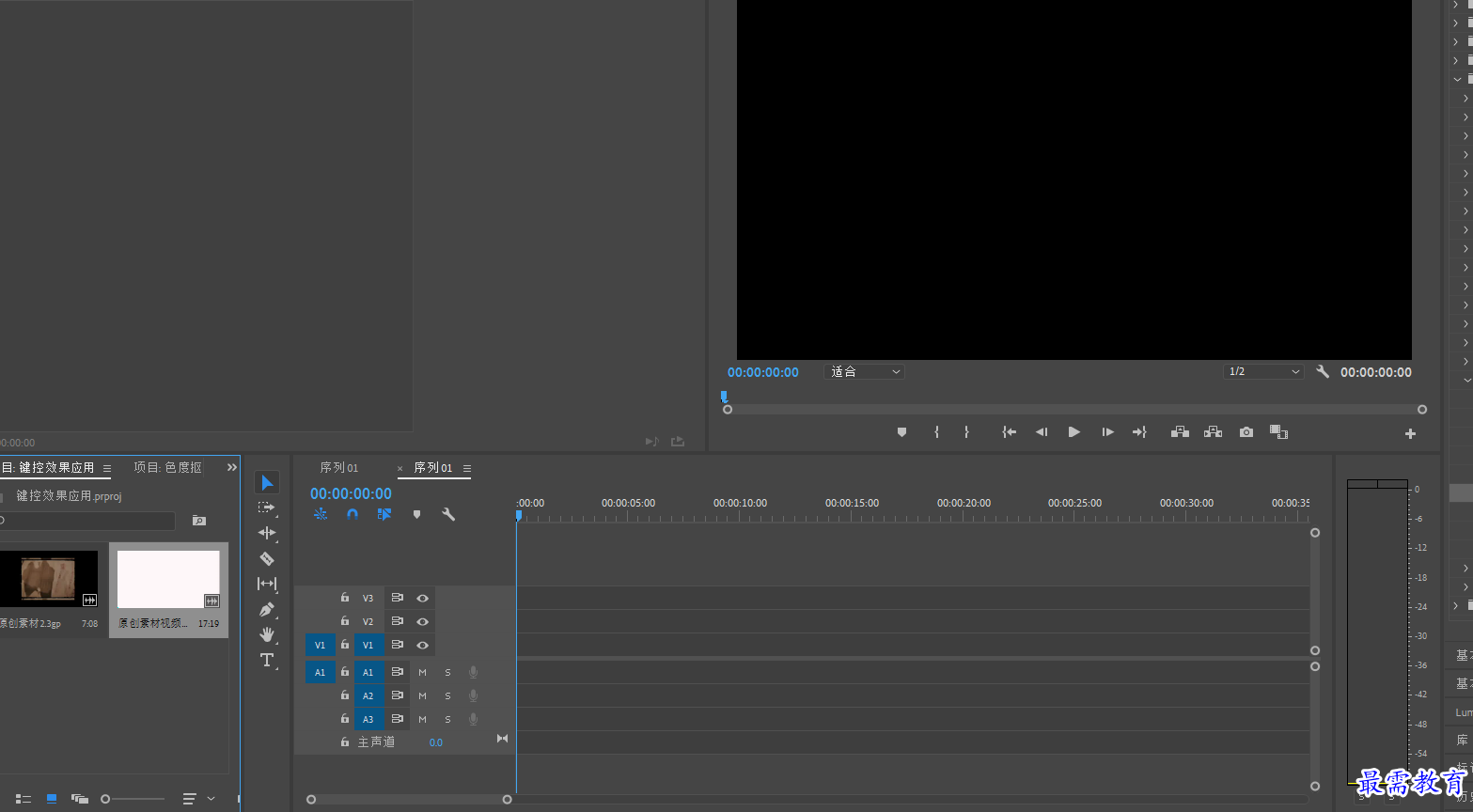This screenshot has width=1473, height=812.
Task: Select 原创素材2.3gp thumbnail
Action: tap(48, 578)
